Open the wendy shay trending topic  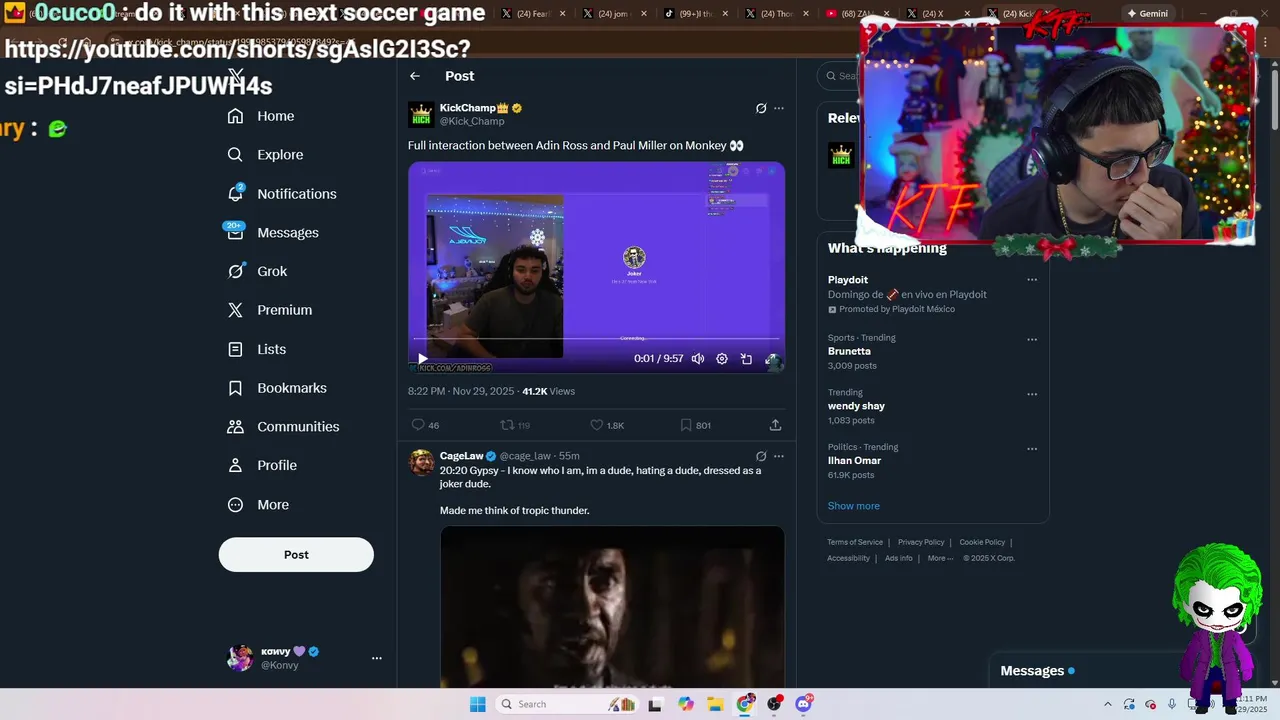coord(856,406)
